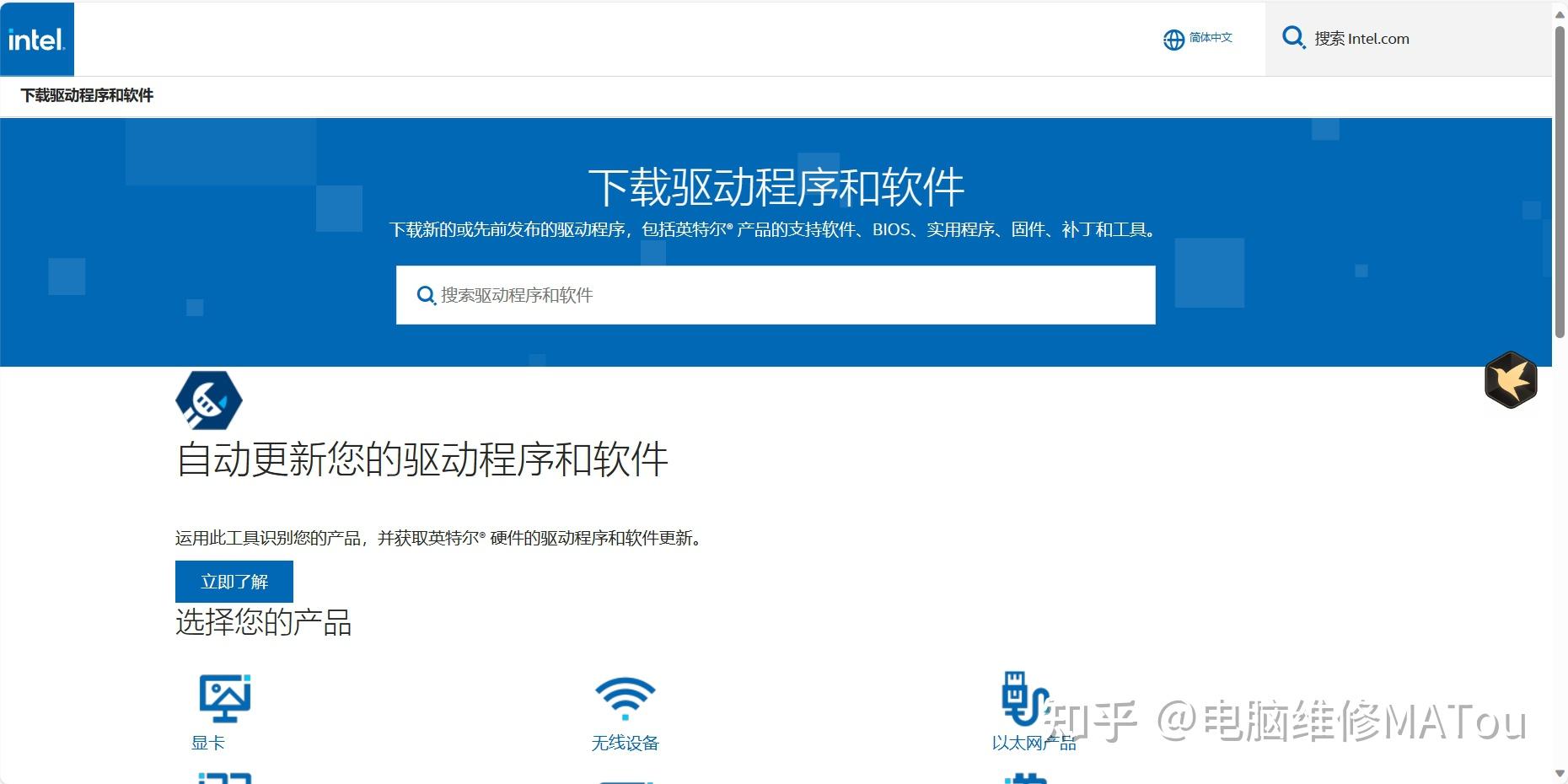Click the magnifier in driver search box

427,296
